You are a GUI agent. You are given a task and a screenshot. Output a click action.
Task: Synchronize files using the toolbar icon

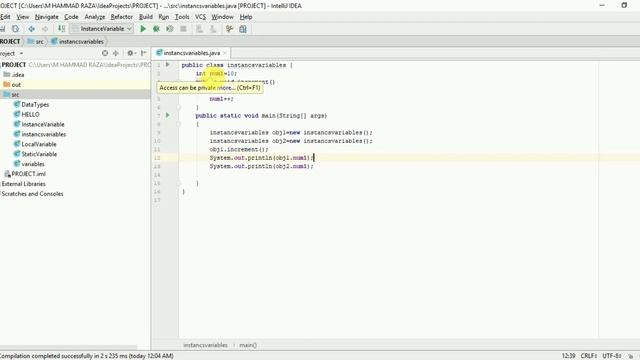coord(16,29)
